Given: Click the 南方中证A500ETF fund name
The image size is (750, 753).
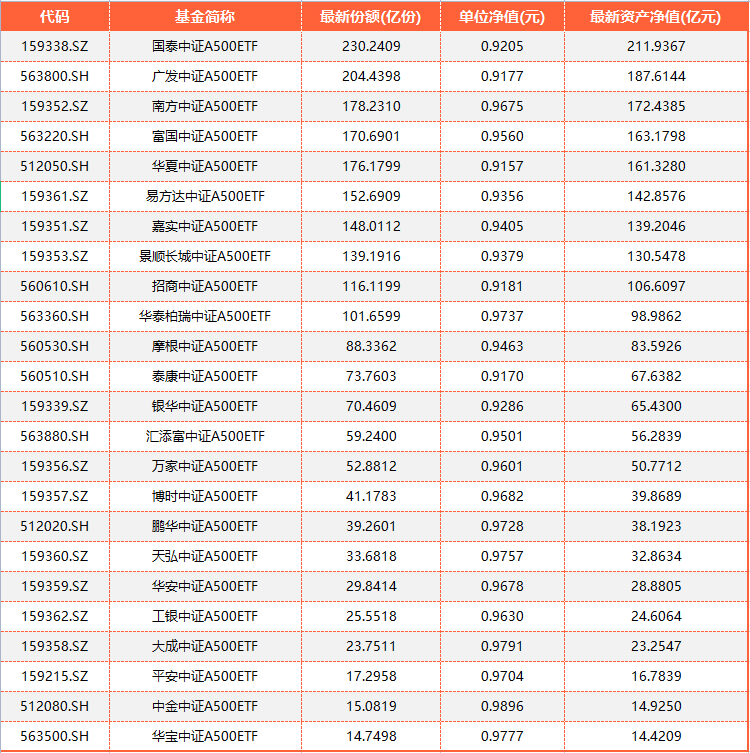Looking at the screenshot, I should [205, 106].
